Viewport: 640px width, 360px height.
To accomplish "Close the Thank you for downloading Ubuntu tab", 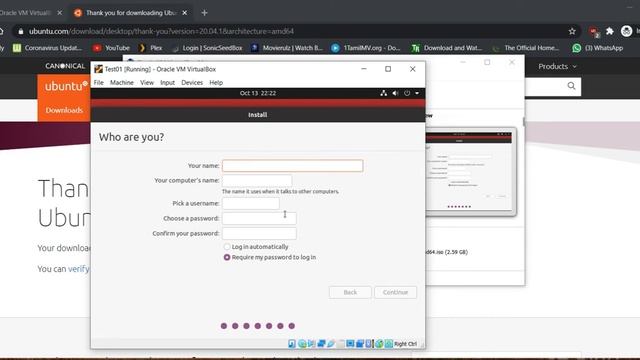I will [x=184, y=13].
